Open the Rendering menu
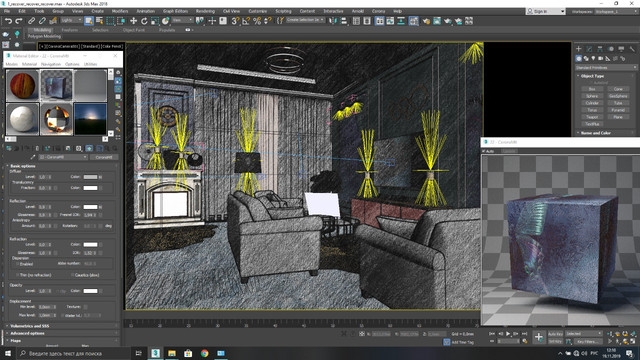 click(x=205, y=11)
